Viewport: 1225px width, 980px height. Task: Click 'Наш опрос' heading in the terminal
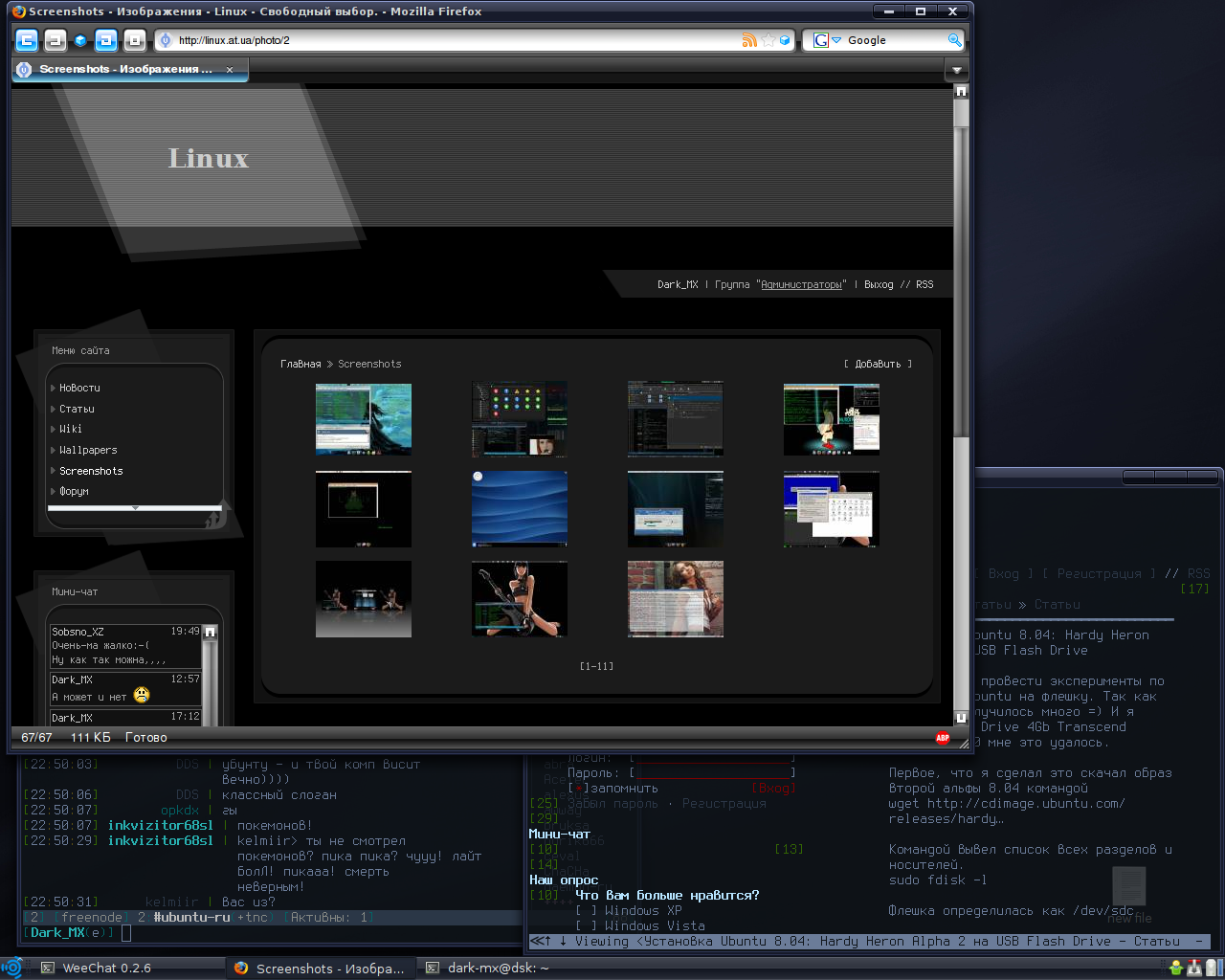tap(564, 880)
